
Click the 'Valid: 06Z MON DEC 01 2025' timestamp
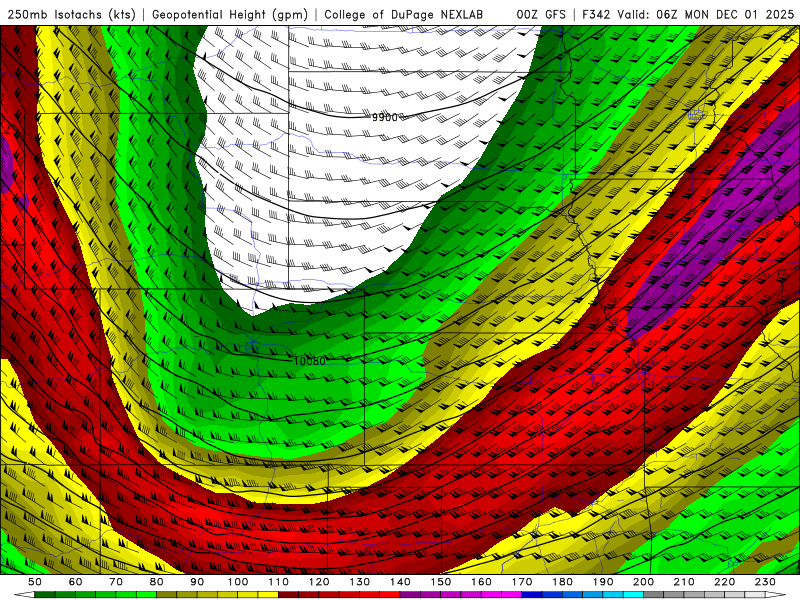(706, 14)
